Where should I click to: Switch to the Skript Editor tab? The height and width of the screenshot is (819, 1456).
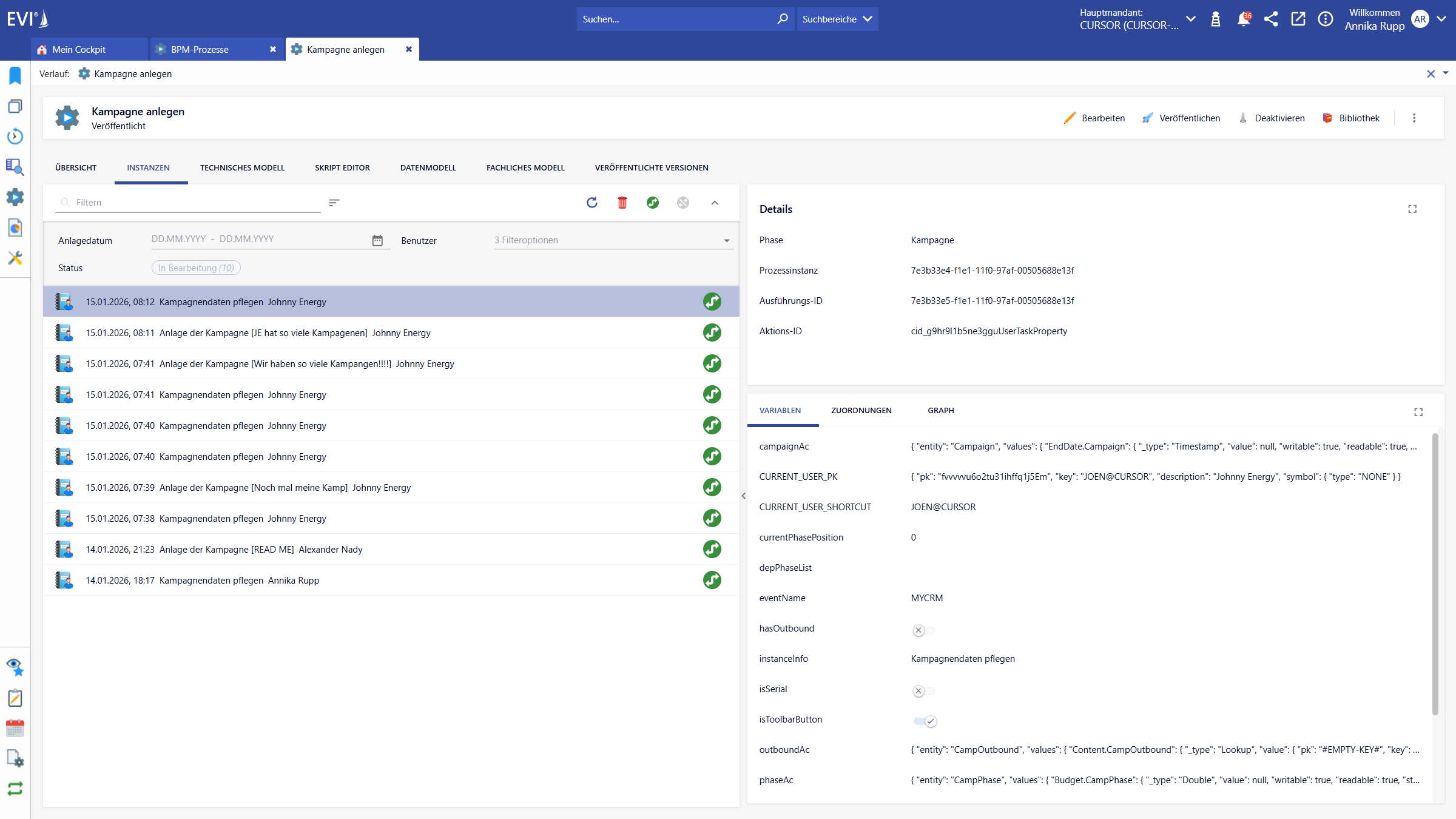pos(342,167)
